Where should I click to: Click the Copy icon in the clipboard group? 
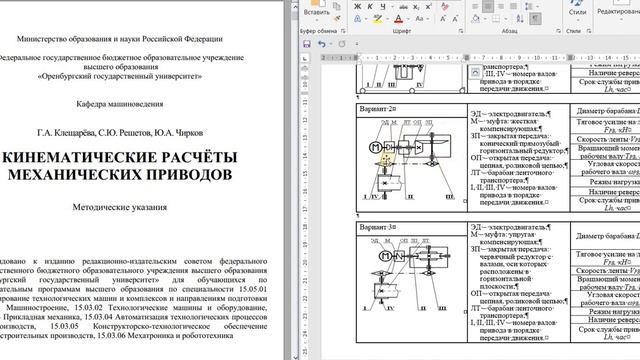337,6
